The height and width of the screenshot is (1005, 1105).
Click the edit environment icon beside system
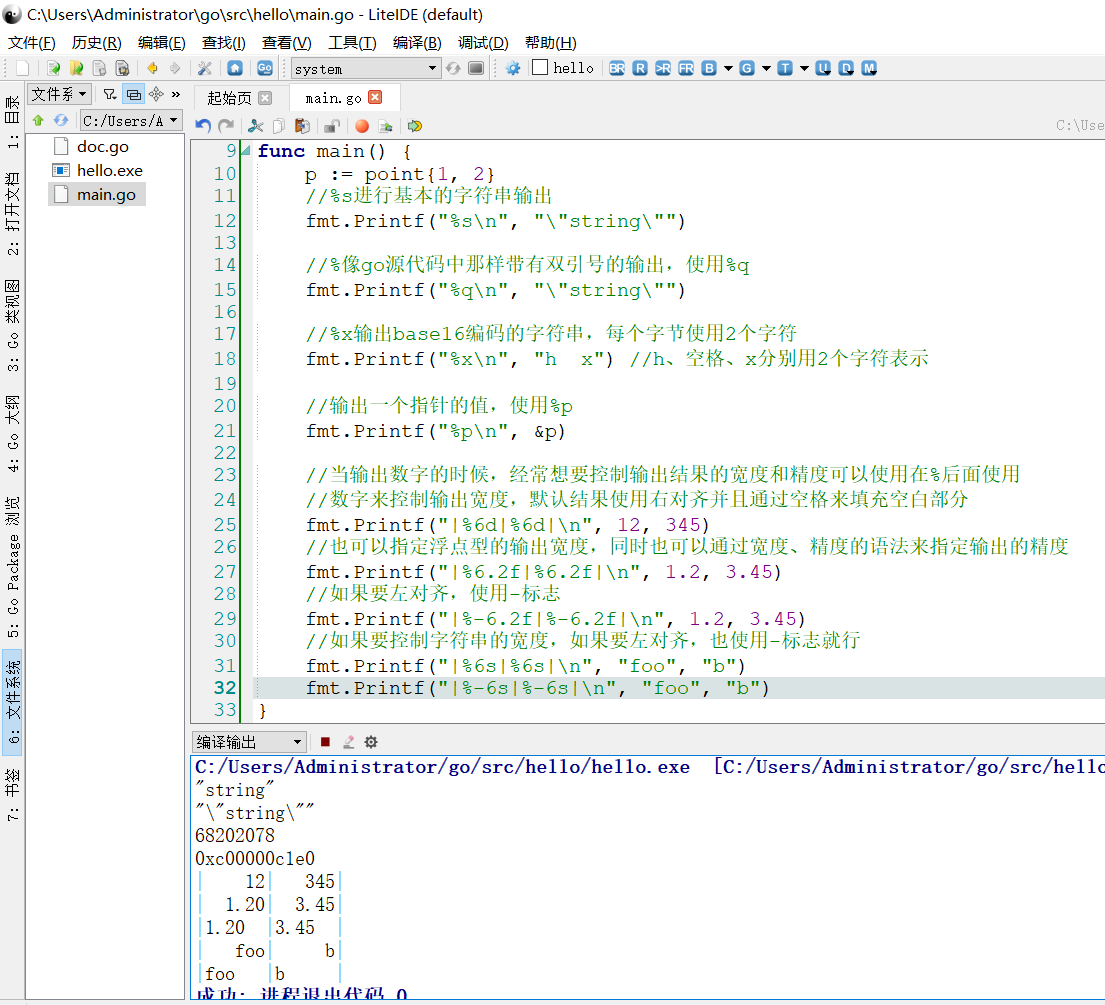476,68
